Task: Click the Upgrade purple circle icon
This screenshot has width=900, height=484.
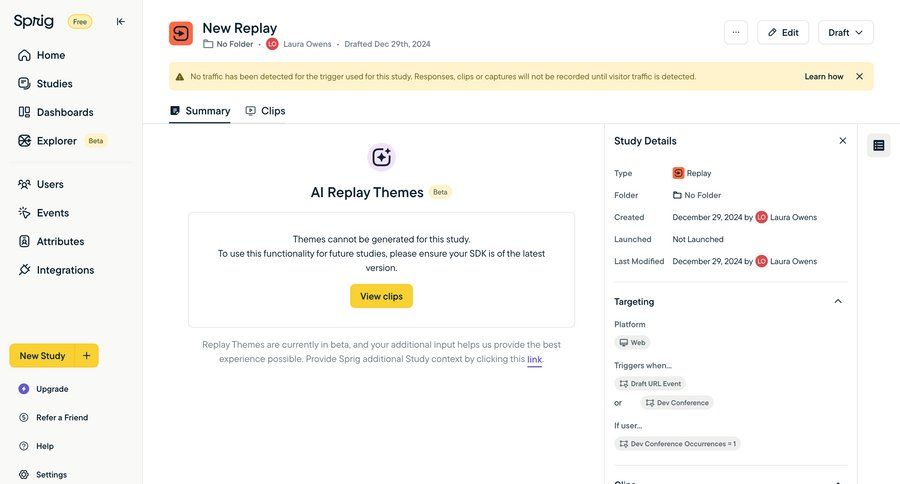Action: (x=24, y=389)
